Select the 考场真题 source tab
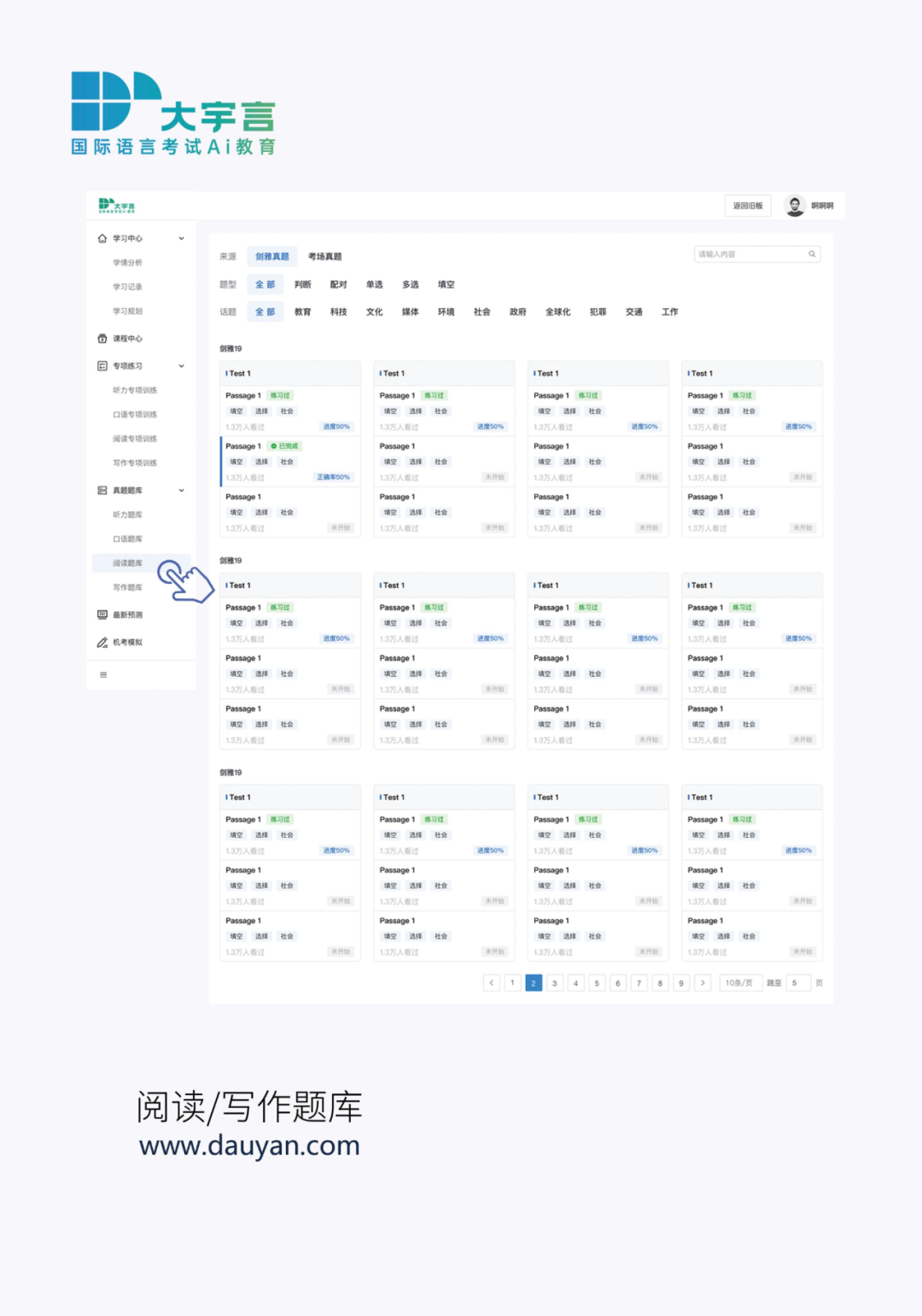The height and width of the screenshot is (1316, 922). click(x=324, y=257)
